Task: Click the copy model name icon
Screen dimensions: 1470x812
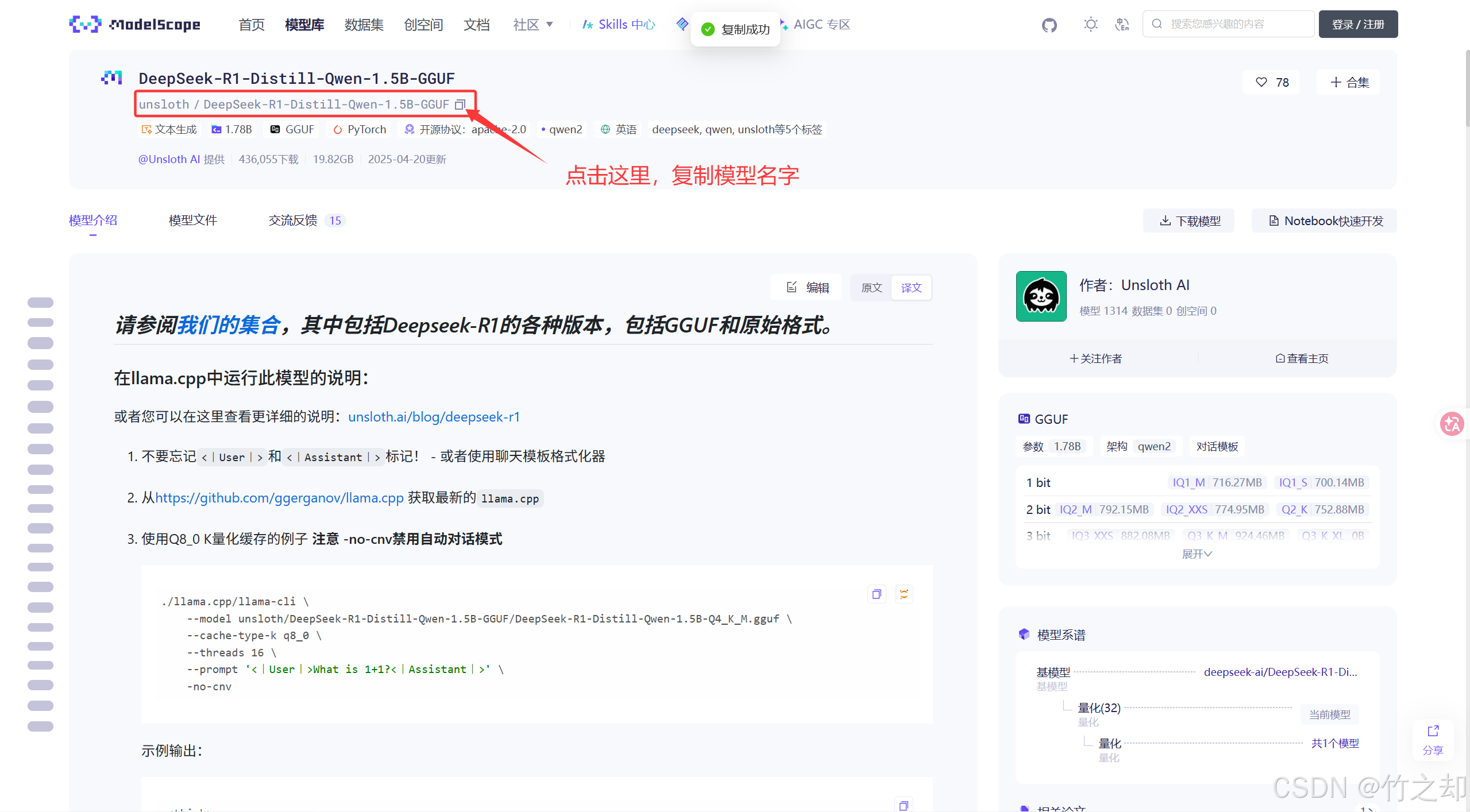Action: point(460,105)
